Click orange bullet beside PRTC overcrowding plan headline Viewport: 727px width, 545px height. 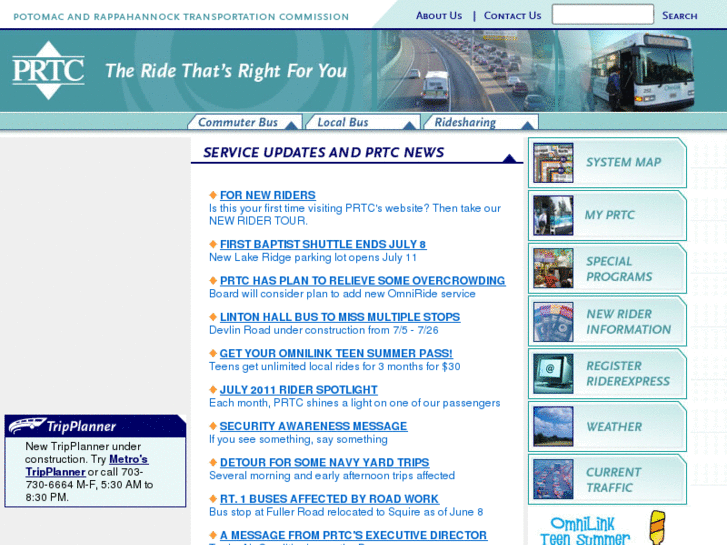(213, 280)
